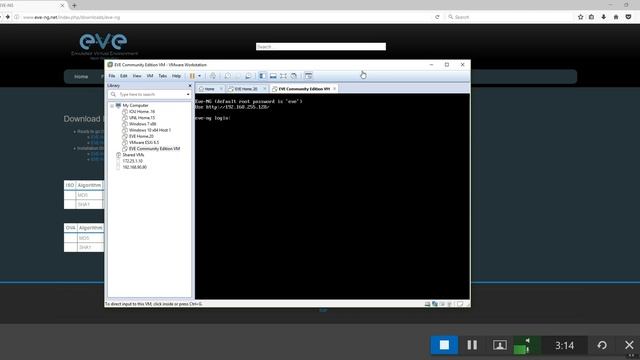Viewport: 640px width, 360px height.
Task: Close the EVE Community Edition VM tab
Action: (334, 89)
